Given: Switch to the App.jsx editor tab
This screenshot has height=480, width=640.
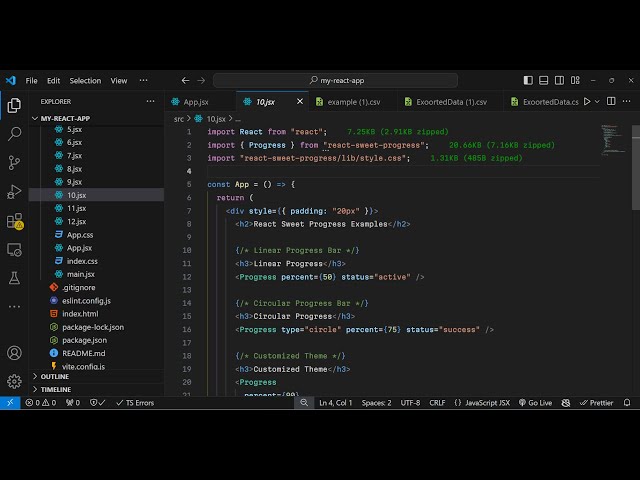Looking at the screenshot, I should [196, 102].
